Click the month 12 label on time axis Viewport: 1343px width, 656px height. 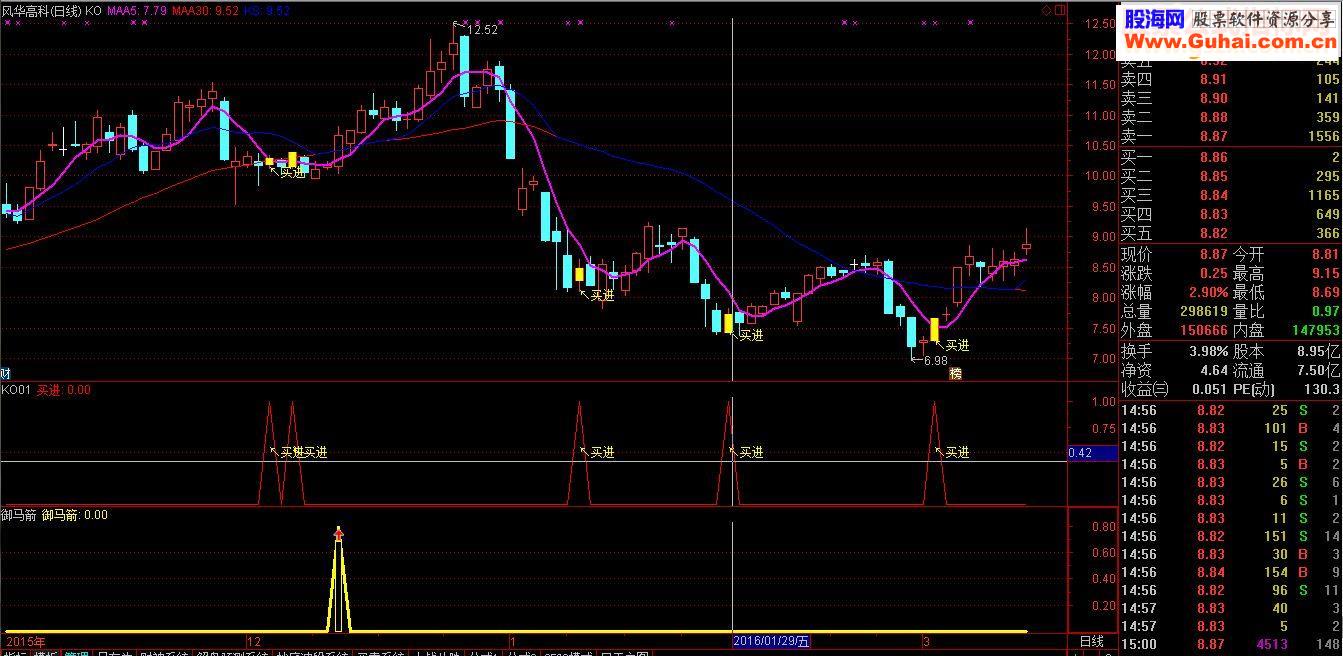coord(253,640)
